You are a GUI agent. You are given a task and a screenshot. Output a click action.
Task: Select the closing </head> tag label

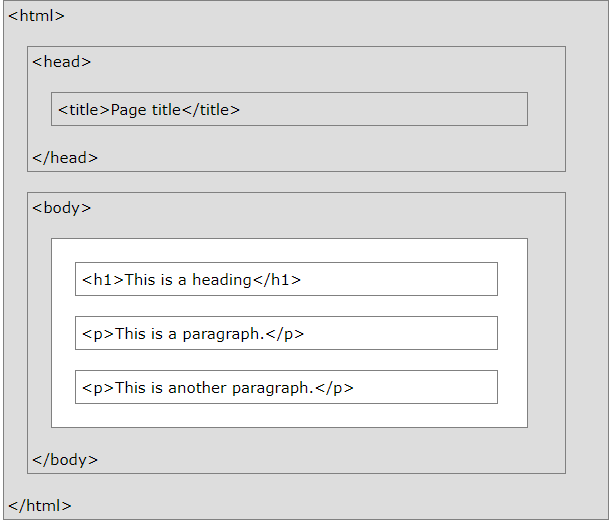(65, 158)
